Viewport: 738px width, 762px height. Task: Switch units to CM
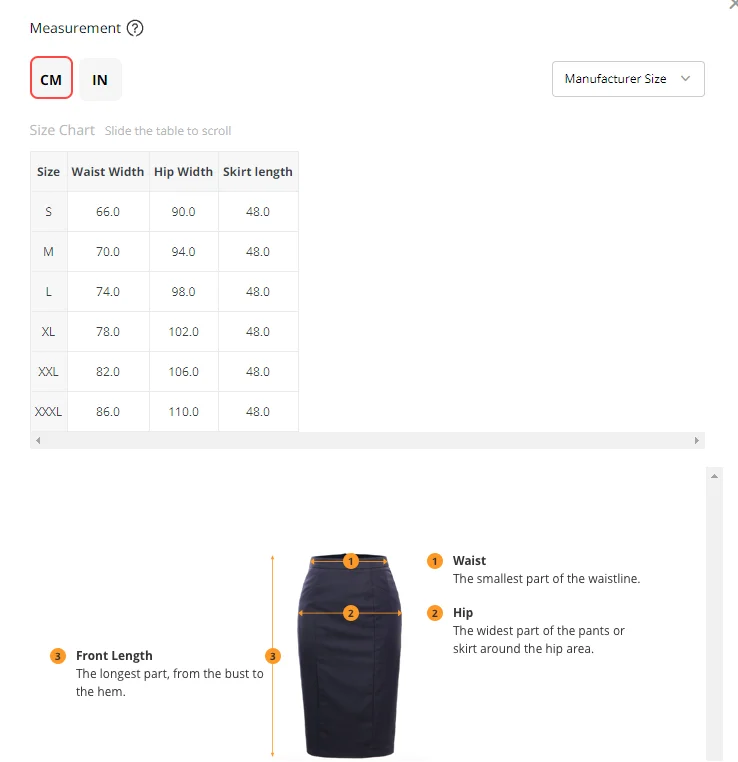[x=51, y=79]
